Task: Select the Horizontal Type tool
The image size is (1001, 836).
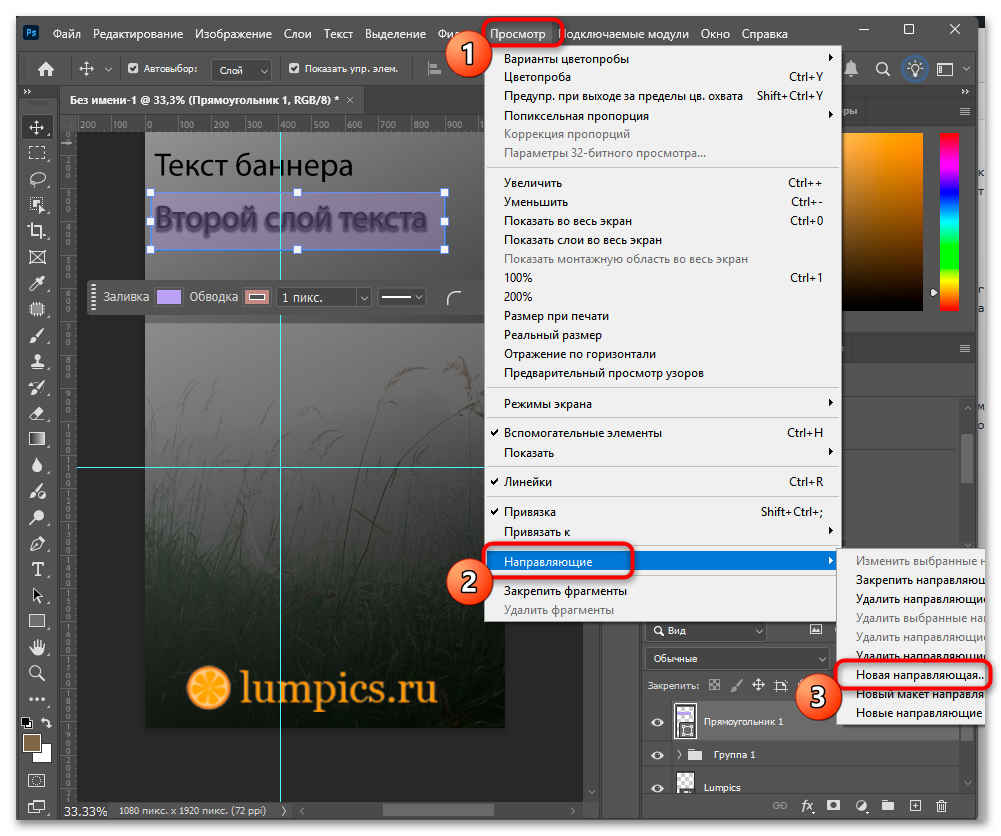Action: tap(37, 569)
